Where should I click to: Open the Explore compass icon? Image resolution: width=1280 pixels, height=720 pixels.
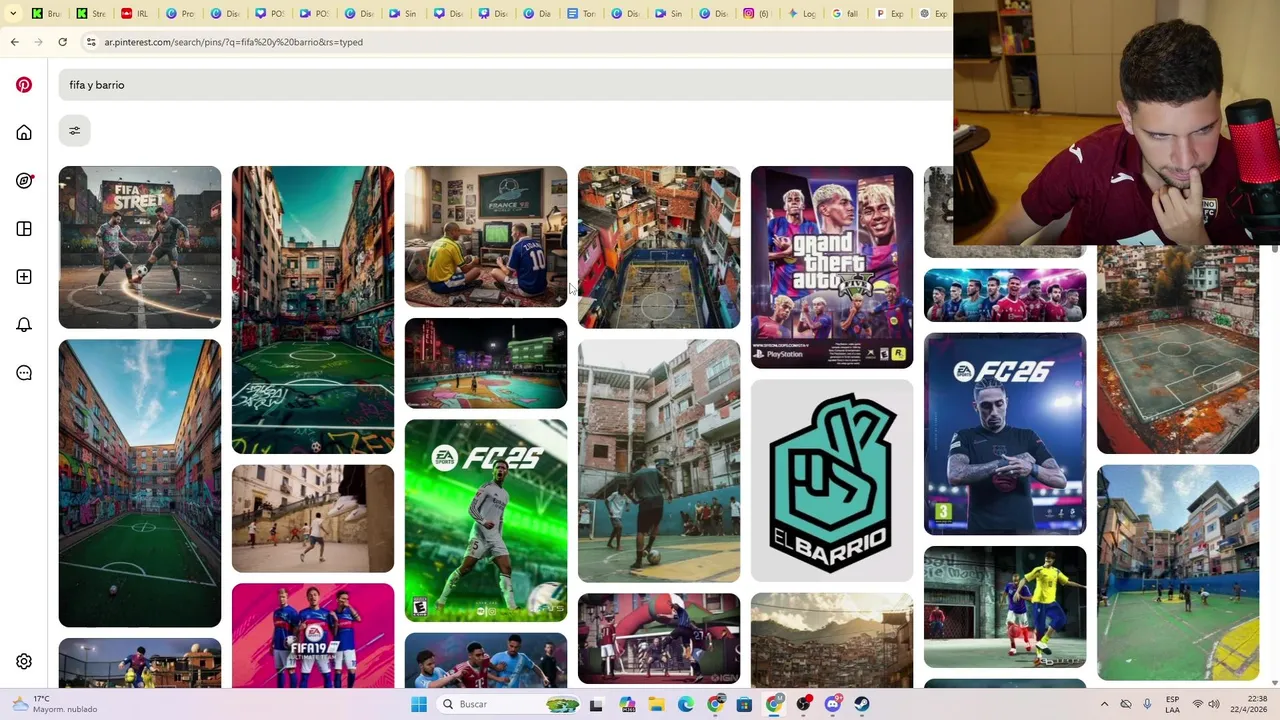24,181
